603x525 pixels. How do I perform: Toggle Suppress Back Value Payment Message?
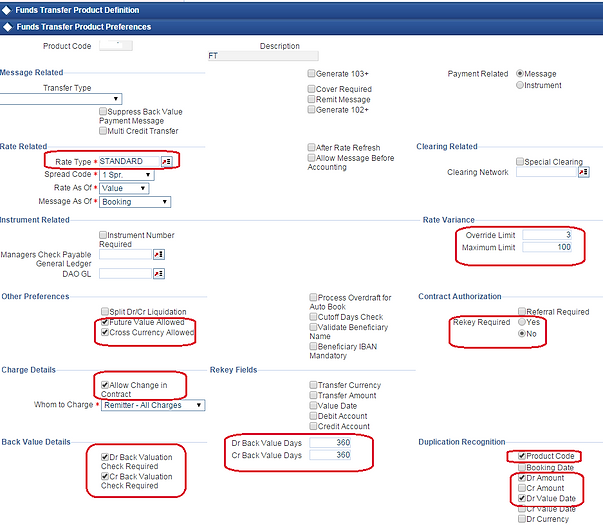coord(103,112)
